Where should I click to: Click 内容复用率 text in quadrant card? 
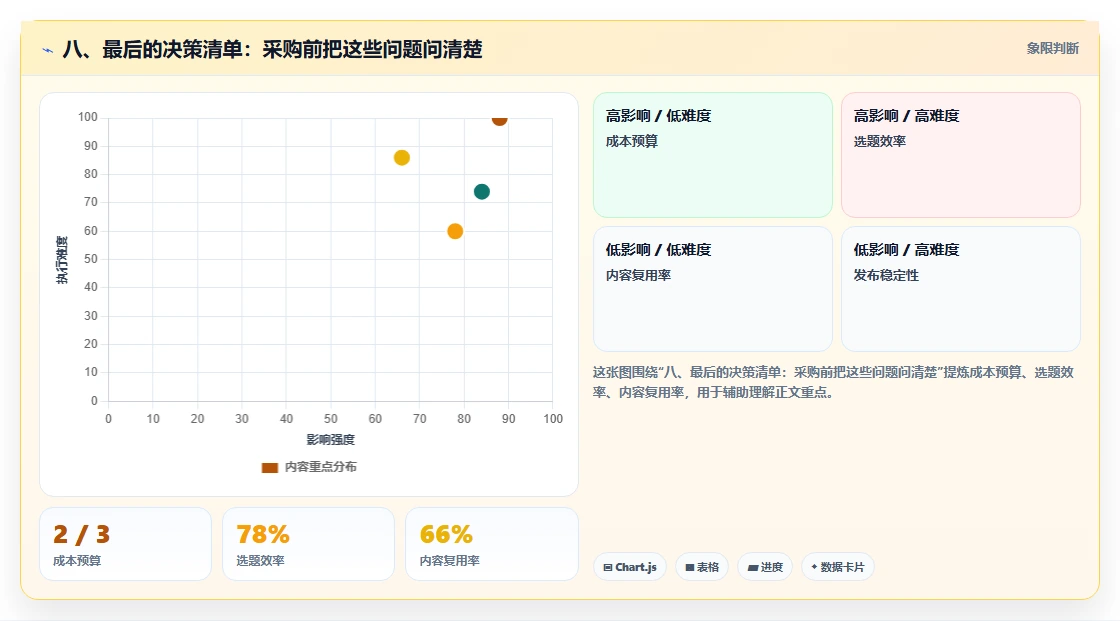tap(639, 275)
